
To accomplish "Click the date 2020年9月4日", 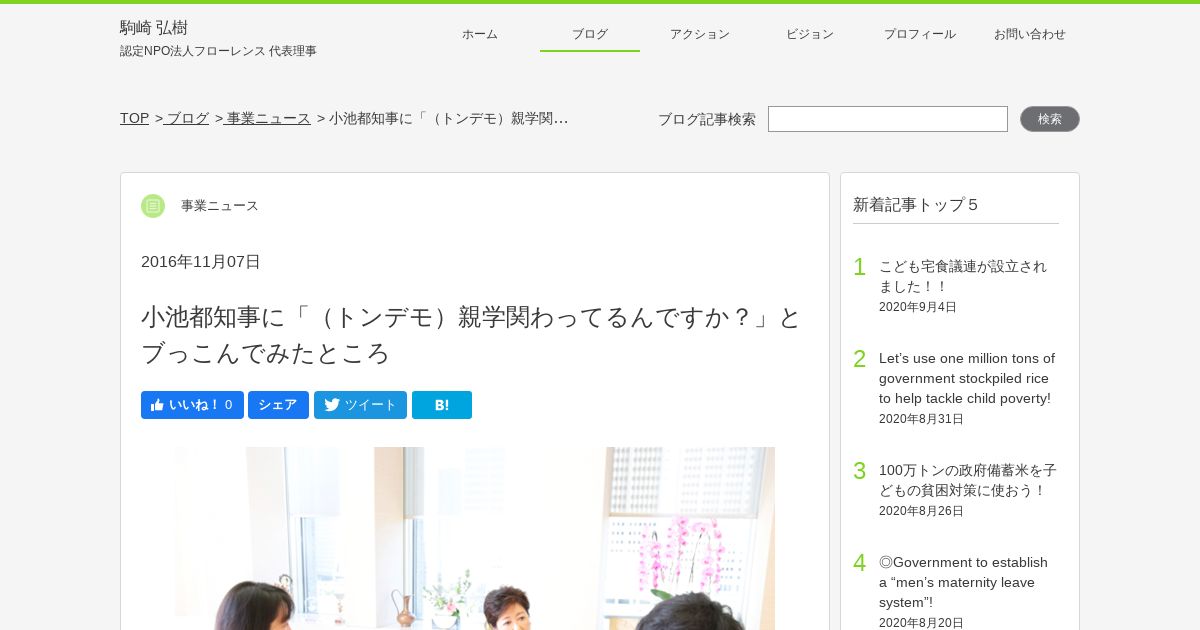I will [x=918, y=307].
